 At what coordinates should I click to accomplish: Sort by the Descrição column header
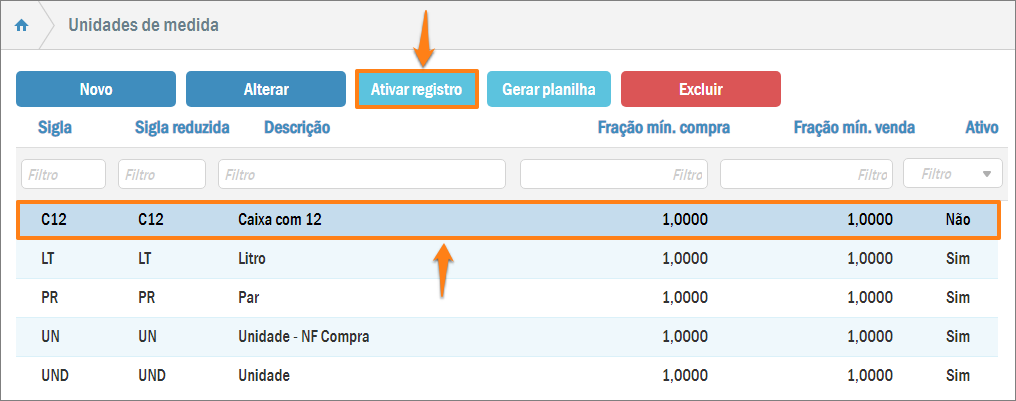tap(297, 127)
